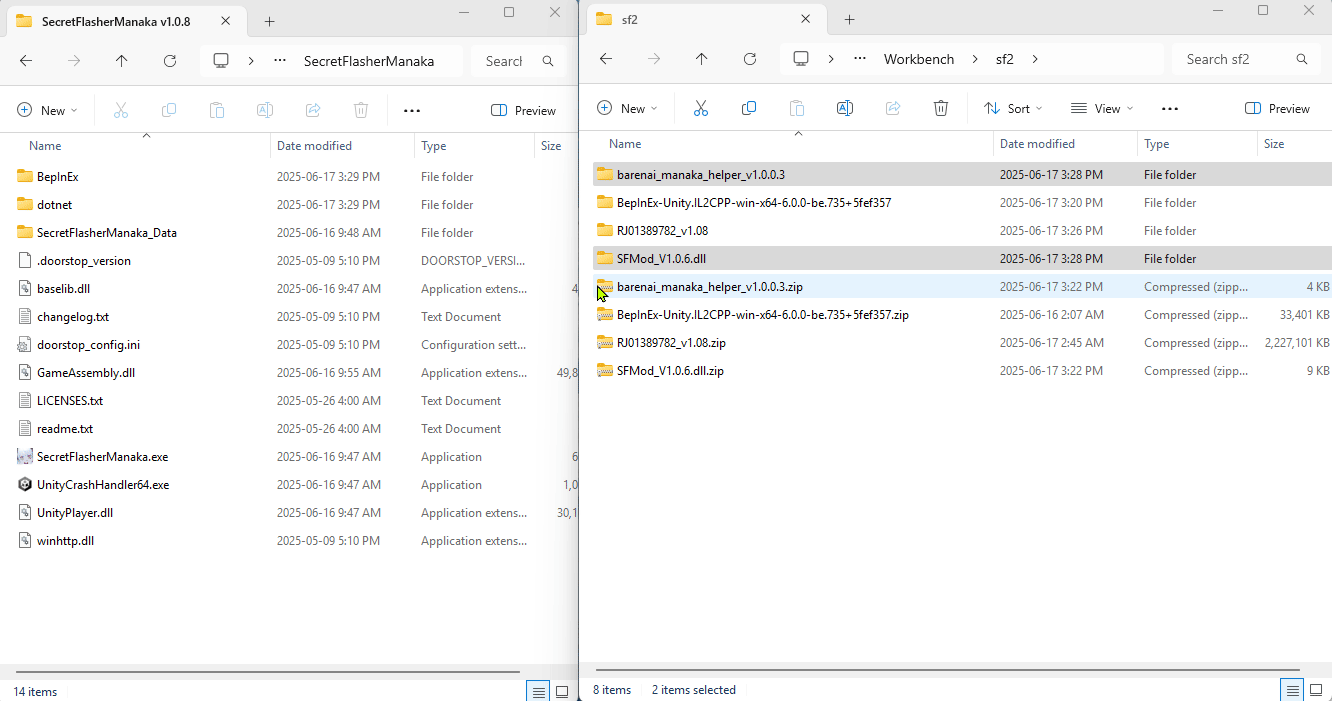Open New dropdown in SecretFlasherManaka window
Viewport: 1332px width, 701px height.
(46, 110)
